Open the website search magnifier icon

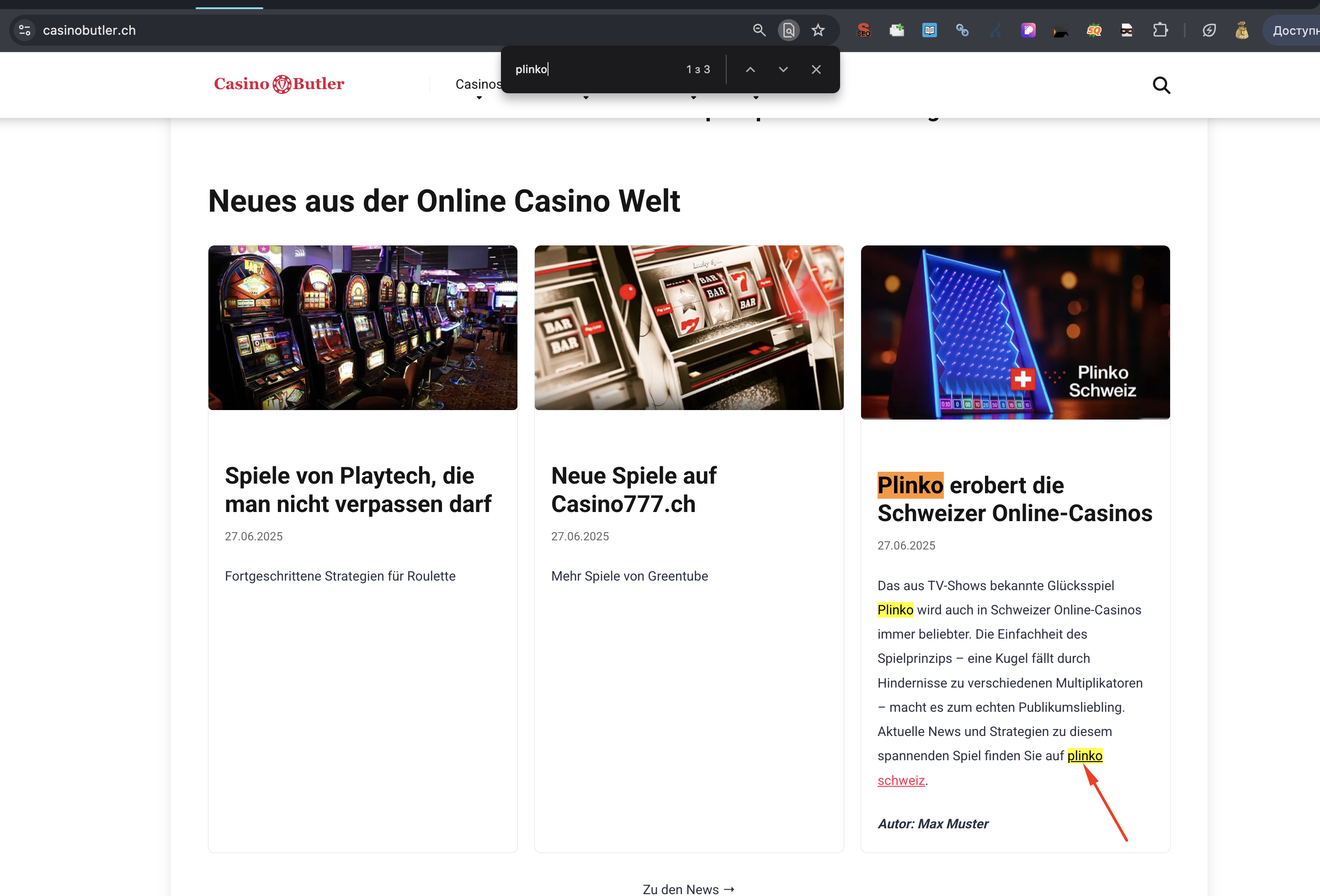point(1161,85)
